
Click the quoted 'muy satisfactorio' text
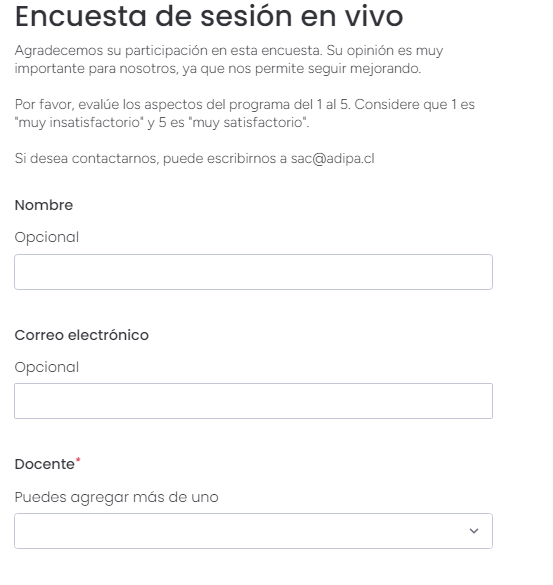pos(247,122)
